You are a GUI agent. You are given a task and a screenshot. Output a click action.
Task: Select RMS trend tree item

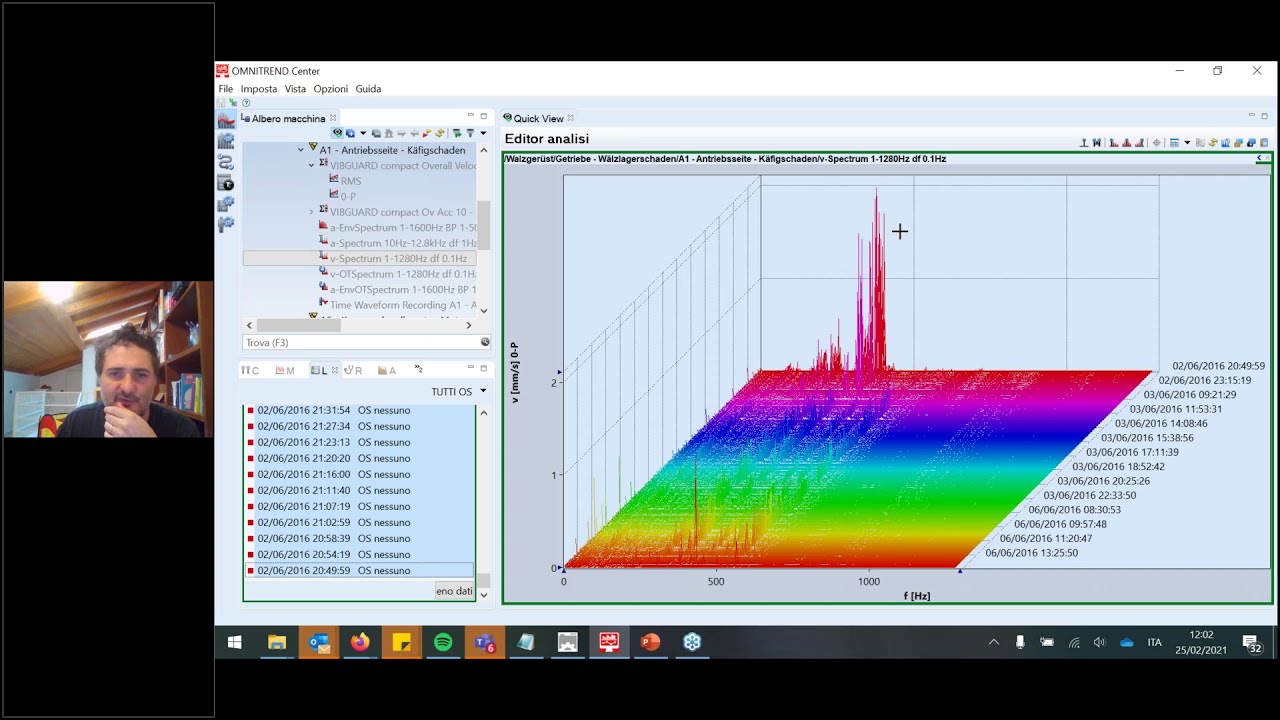click(350, 181)
